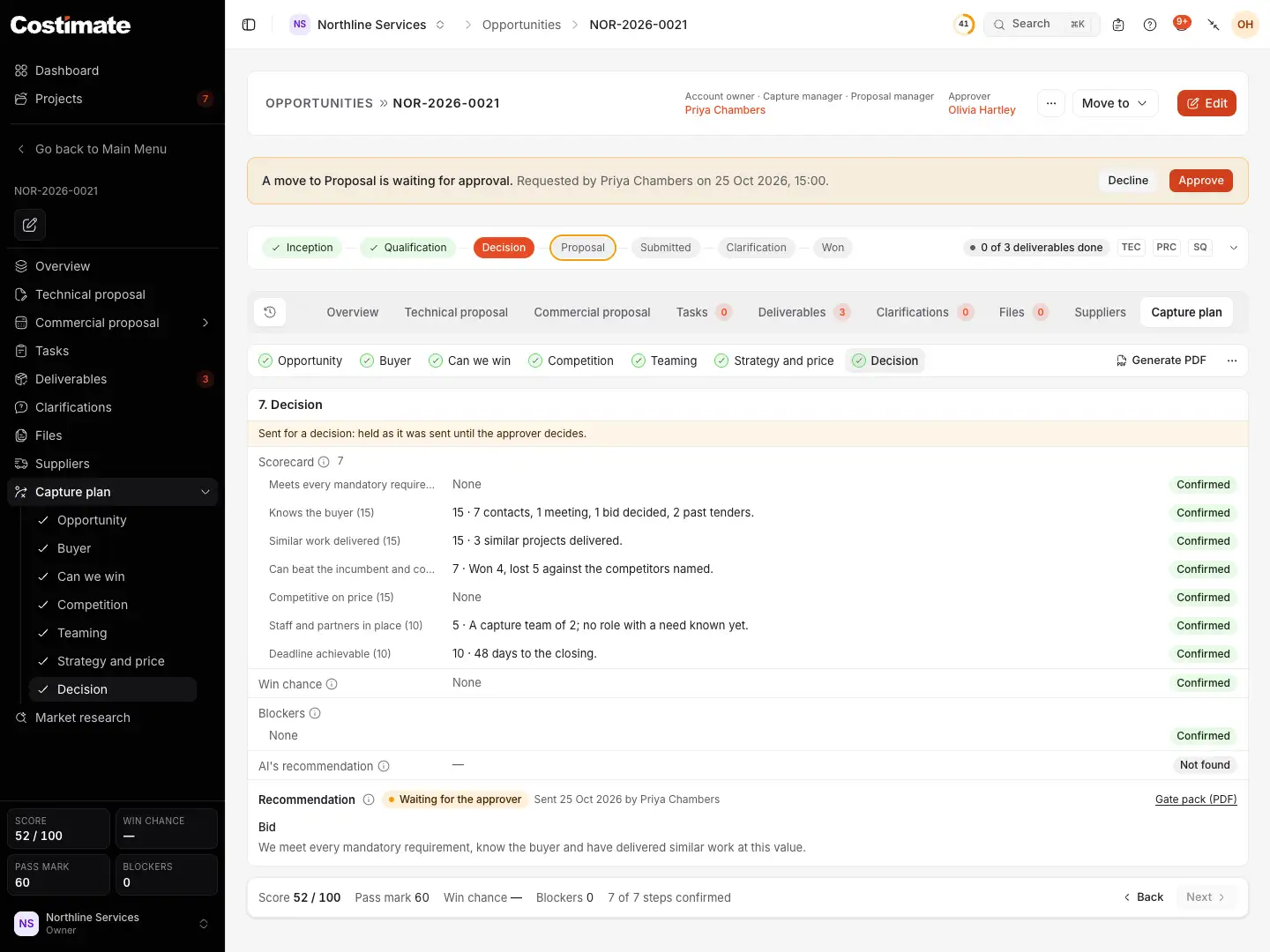The image size is (1270, 952).
Task: Click the Search field
Action: click(x=1042, y=25)
